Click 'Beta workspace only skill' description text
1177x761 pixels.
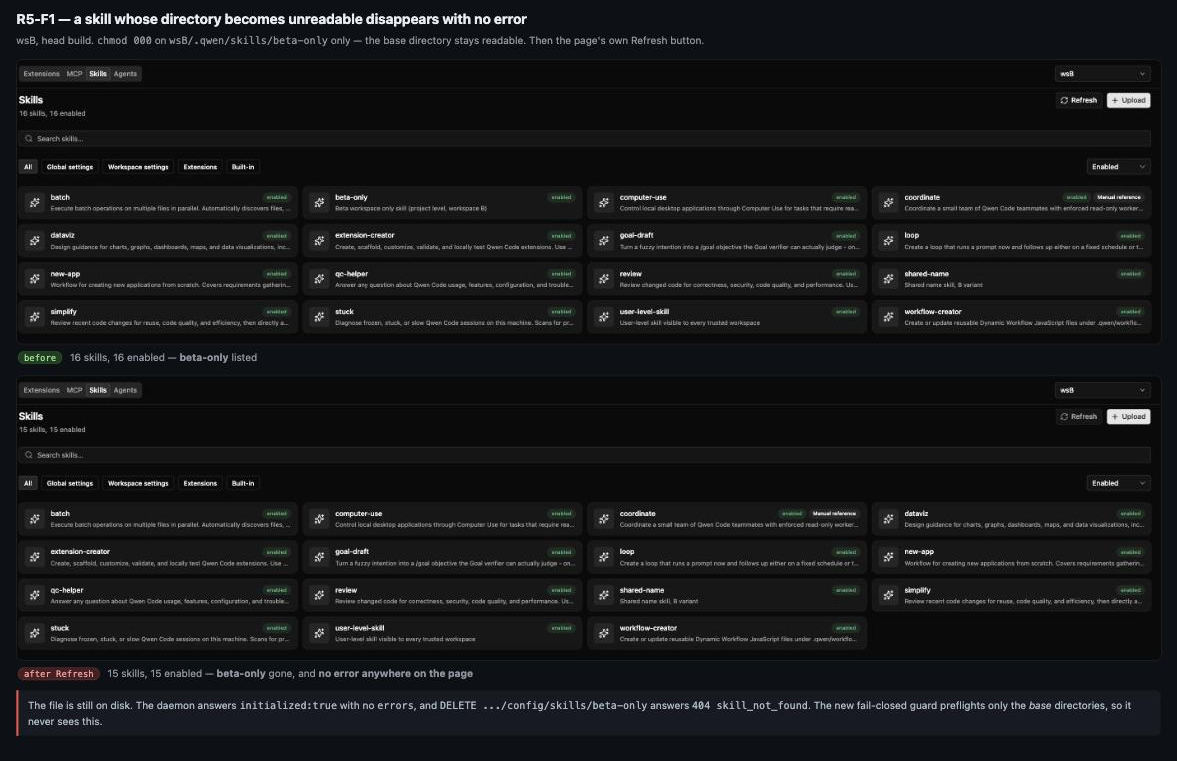(411, 209)
